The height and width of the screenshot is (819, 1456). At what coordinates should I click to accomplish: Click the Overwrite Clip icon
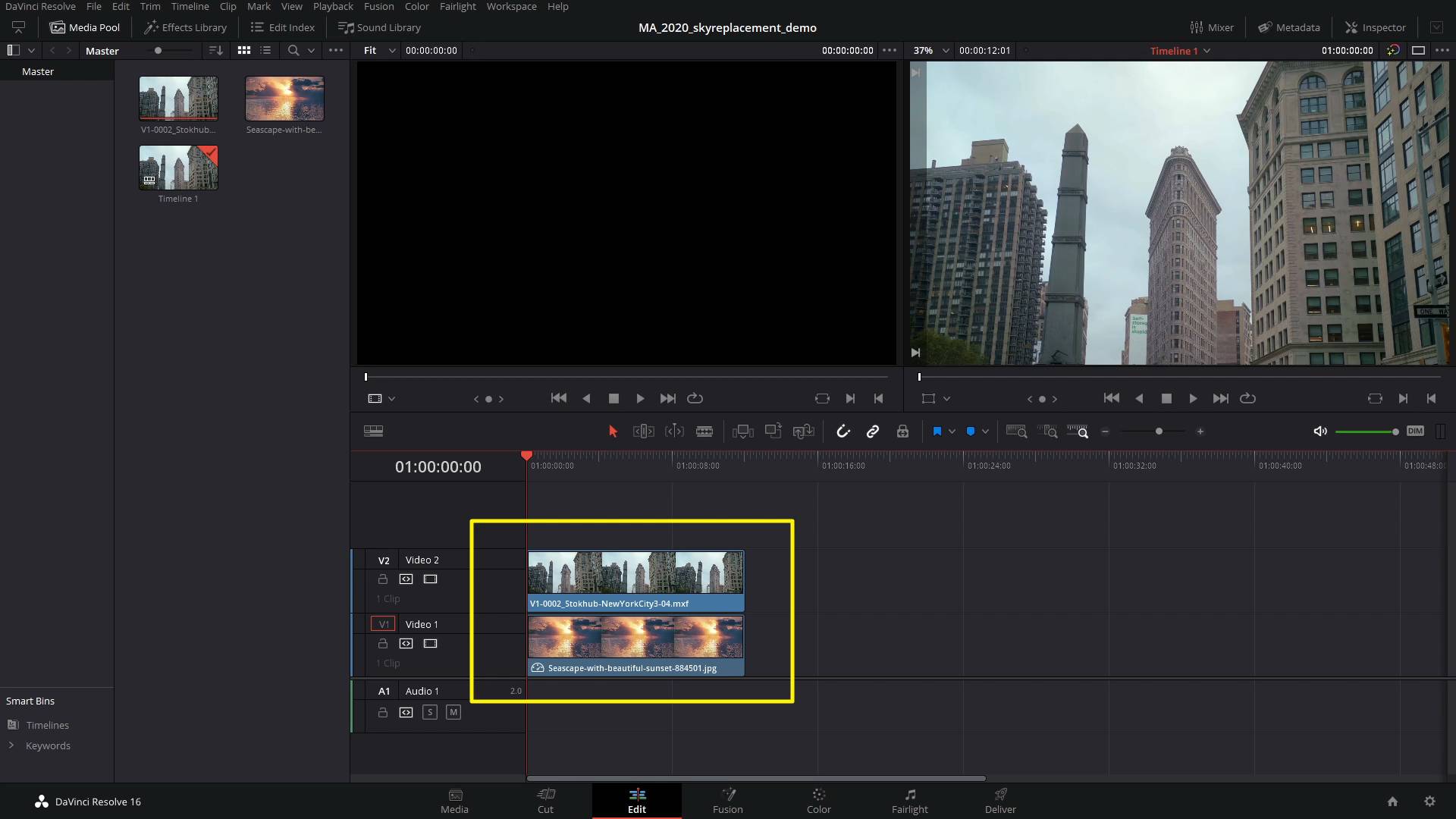click(x=773, y=431)
